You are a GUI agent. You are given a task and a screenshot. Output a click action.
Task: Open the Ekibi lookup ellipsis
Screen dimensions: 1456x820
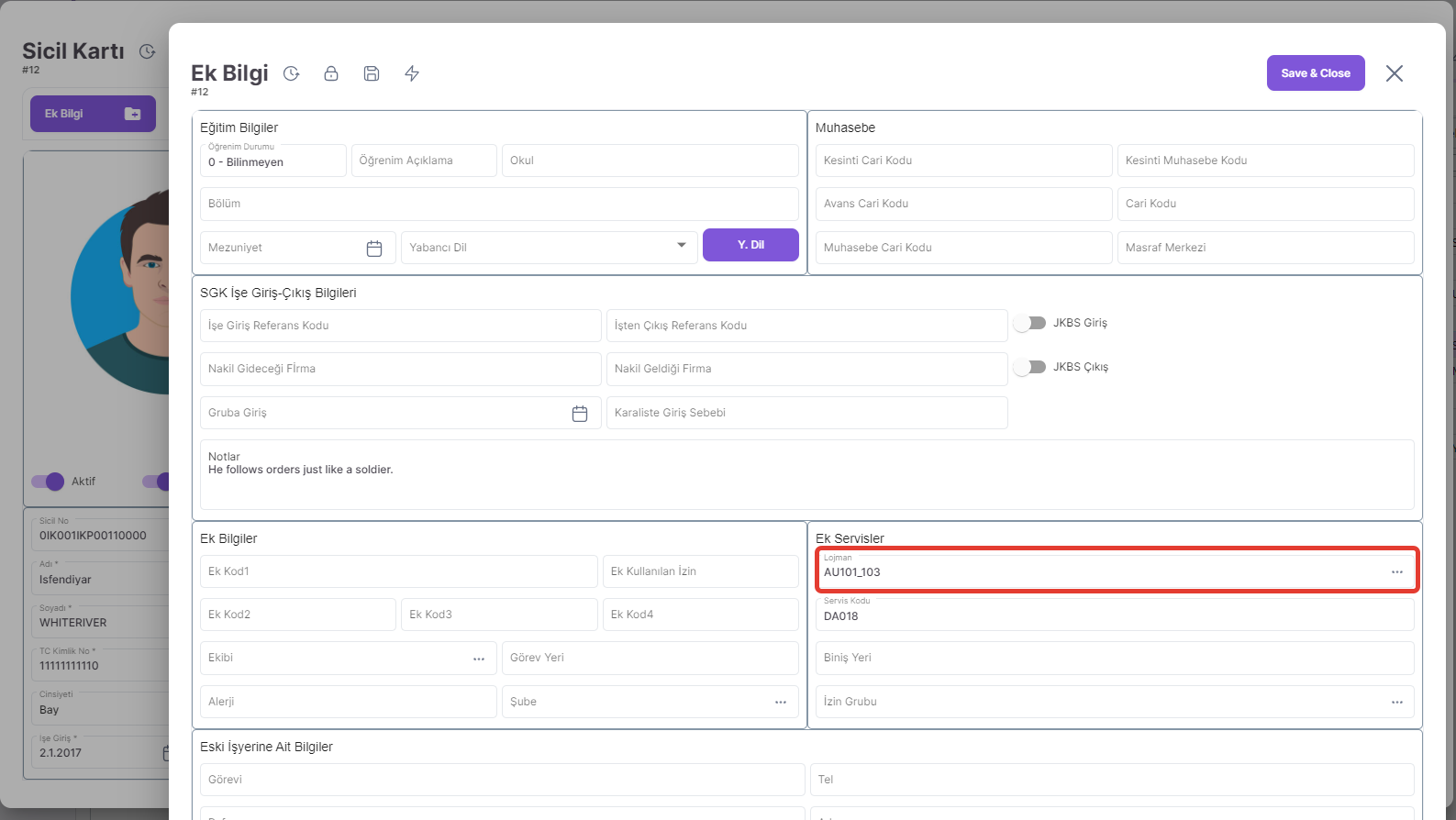[479, 659]
